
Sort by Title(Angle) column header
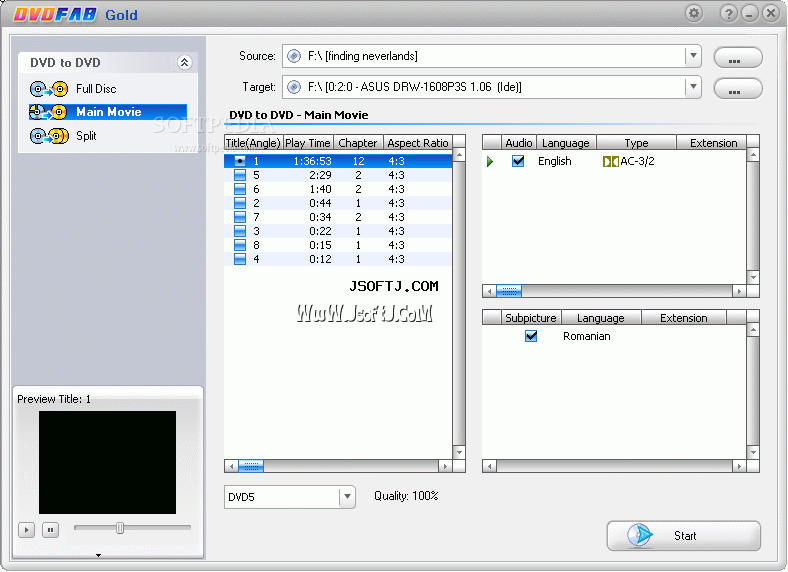pyautogui.click(x=253, y=143)
